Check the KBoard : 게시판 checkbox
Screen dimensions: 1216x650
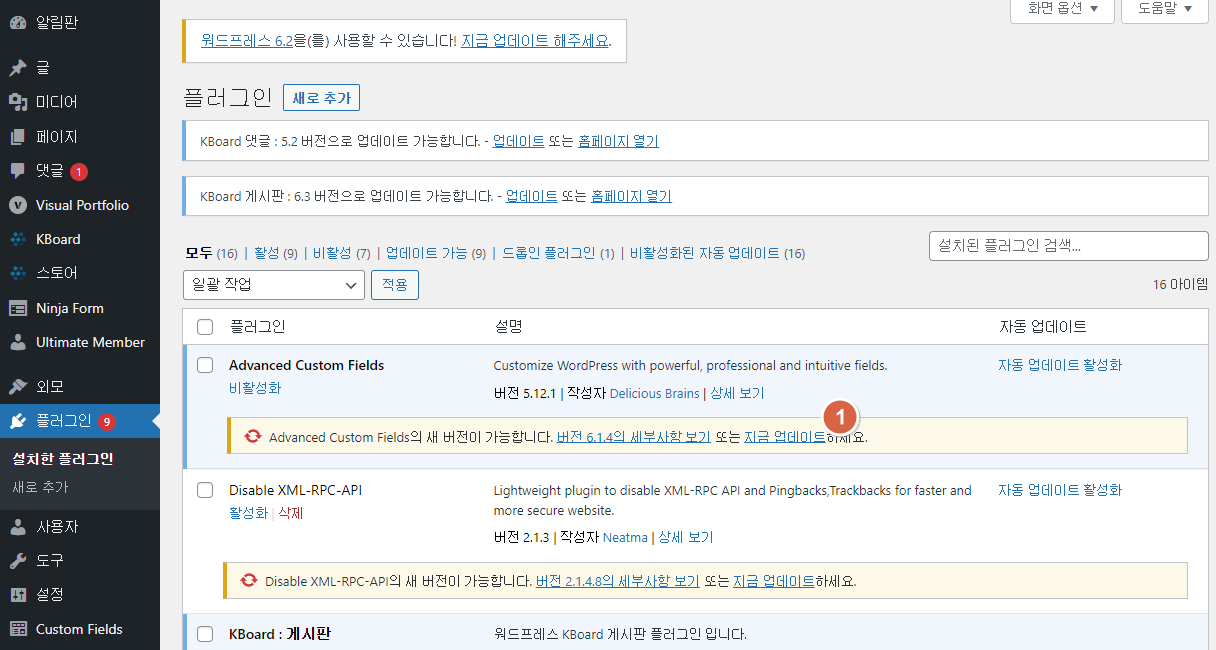(x=205, y=634)
